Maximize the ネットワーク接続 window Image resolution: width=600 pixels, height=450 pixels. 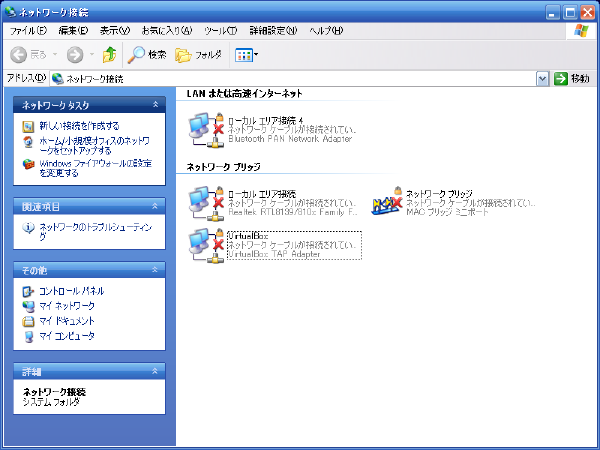click(570, 13)
